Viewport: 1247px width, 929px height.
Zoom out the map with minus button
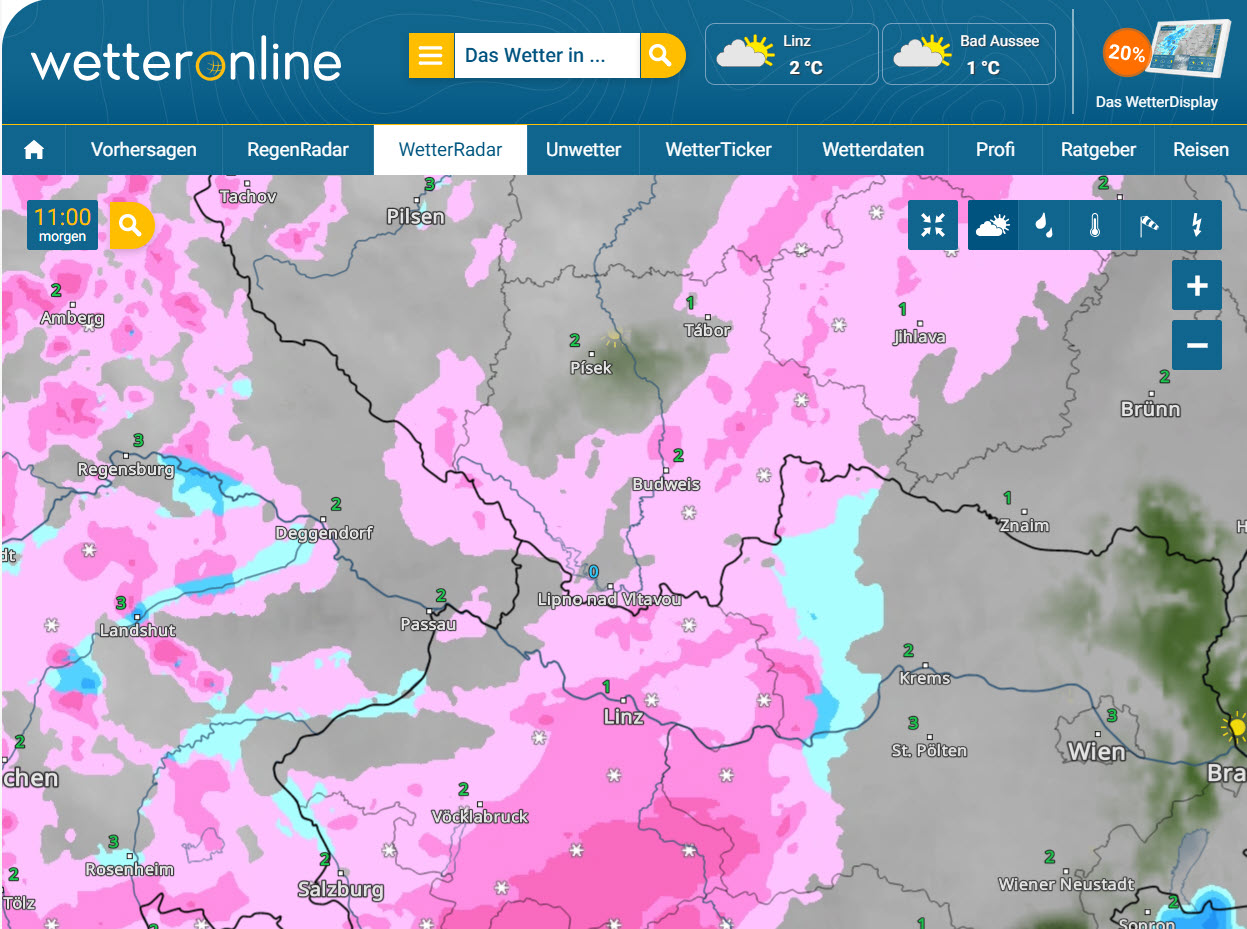click(1197, 346)
